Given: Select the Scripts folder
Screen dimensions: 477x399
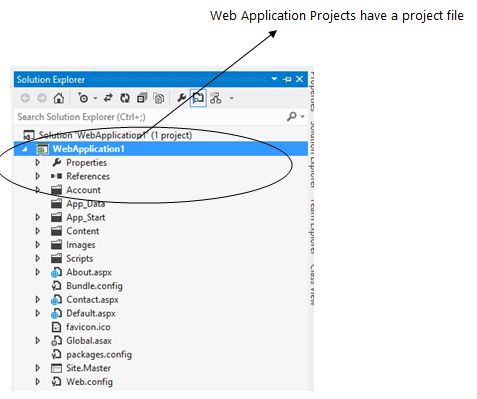Looking at the screenshot, I should point(80,259).
